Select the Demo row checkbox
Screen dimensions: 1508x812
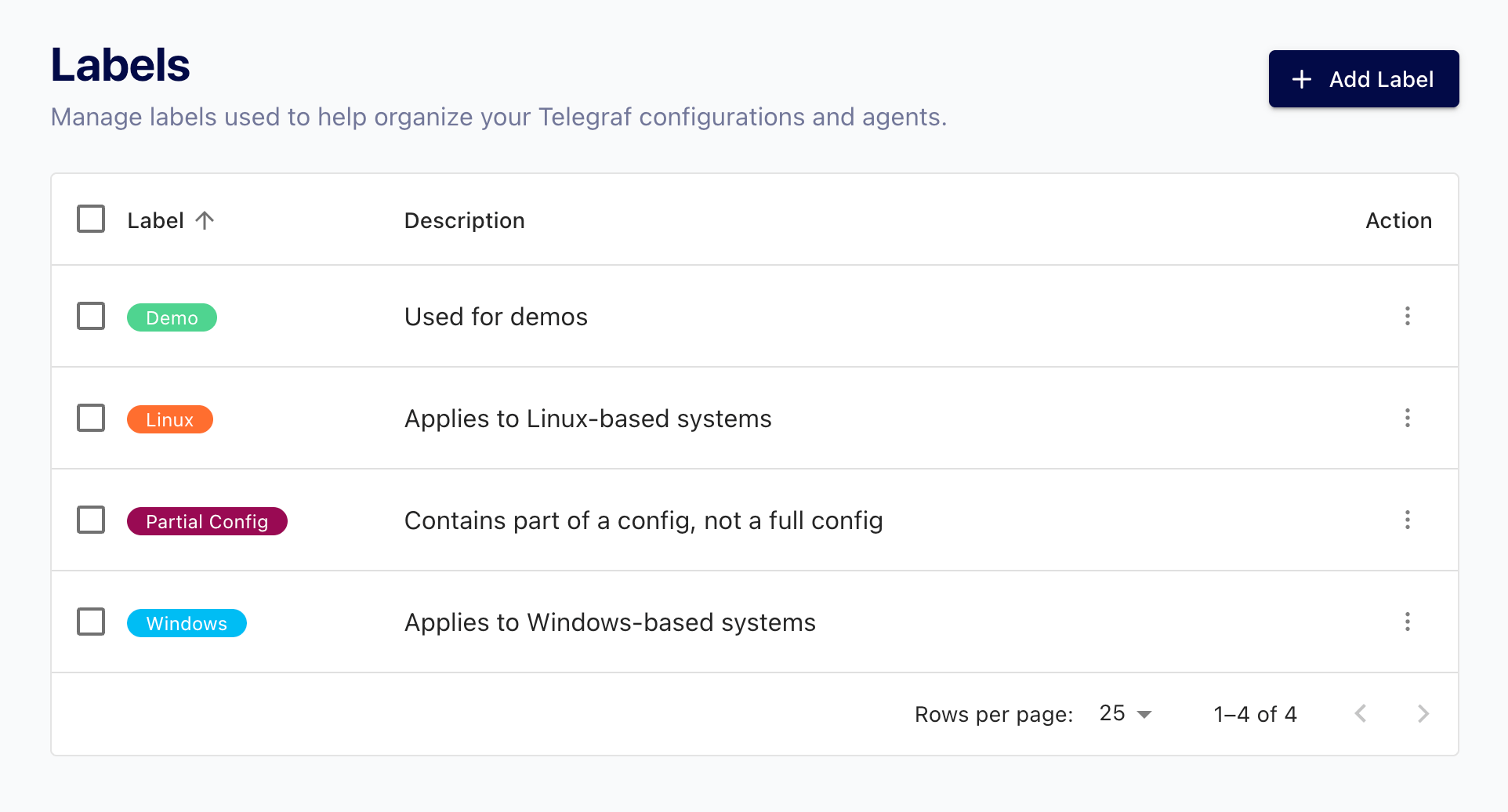click(x=91, y=316)
